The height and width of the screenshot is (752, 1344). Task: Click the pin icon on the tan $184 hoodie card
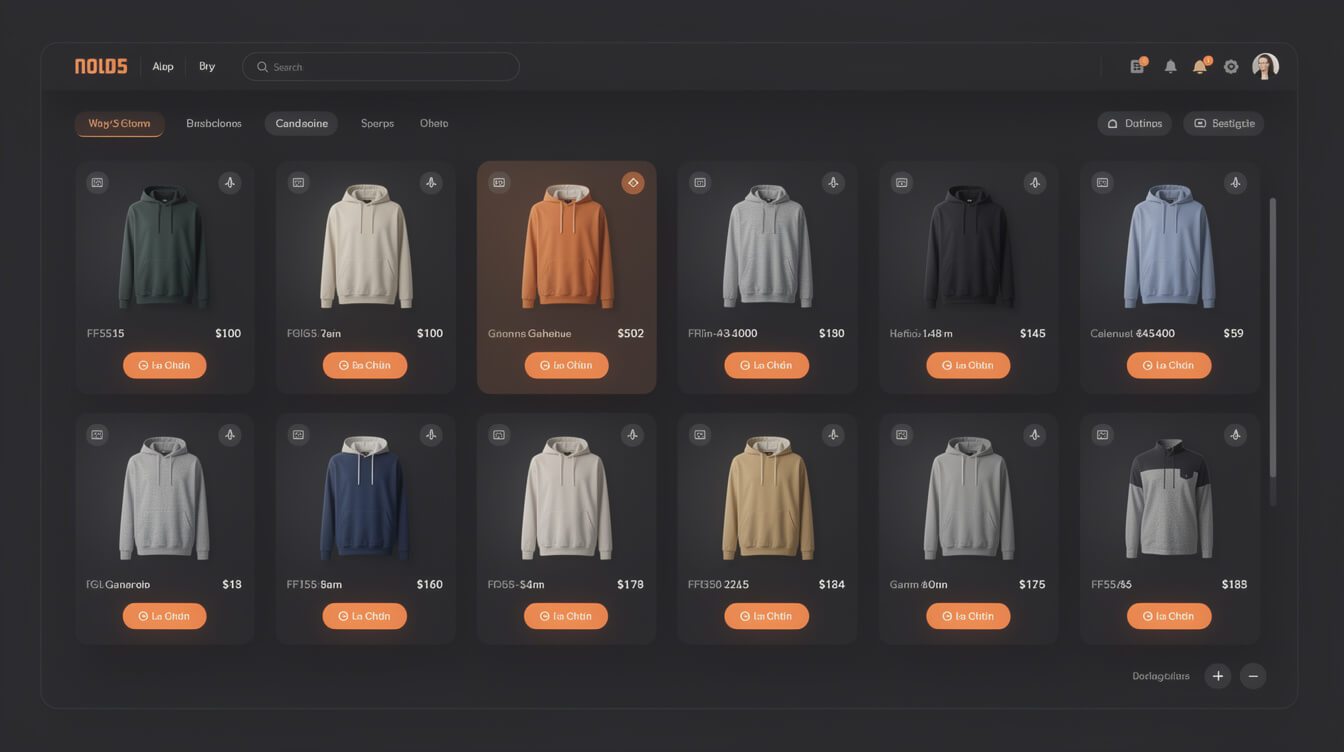point(833,434)
